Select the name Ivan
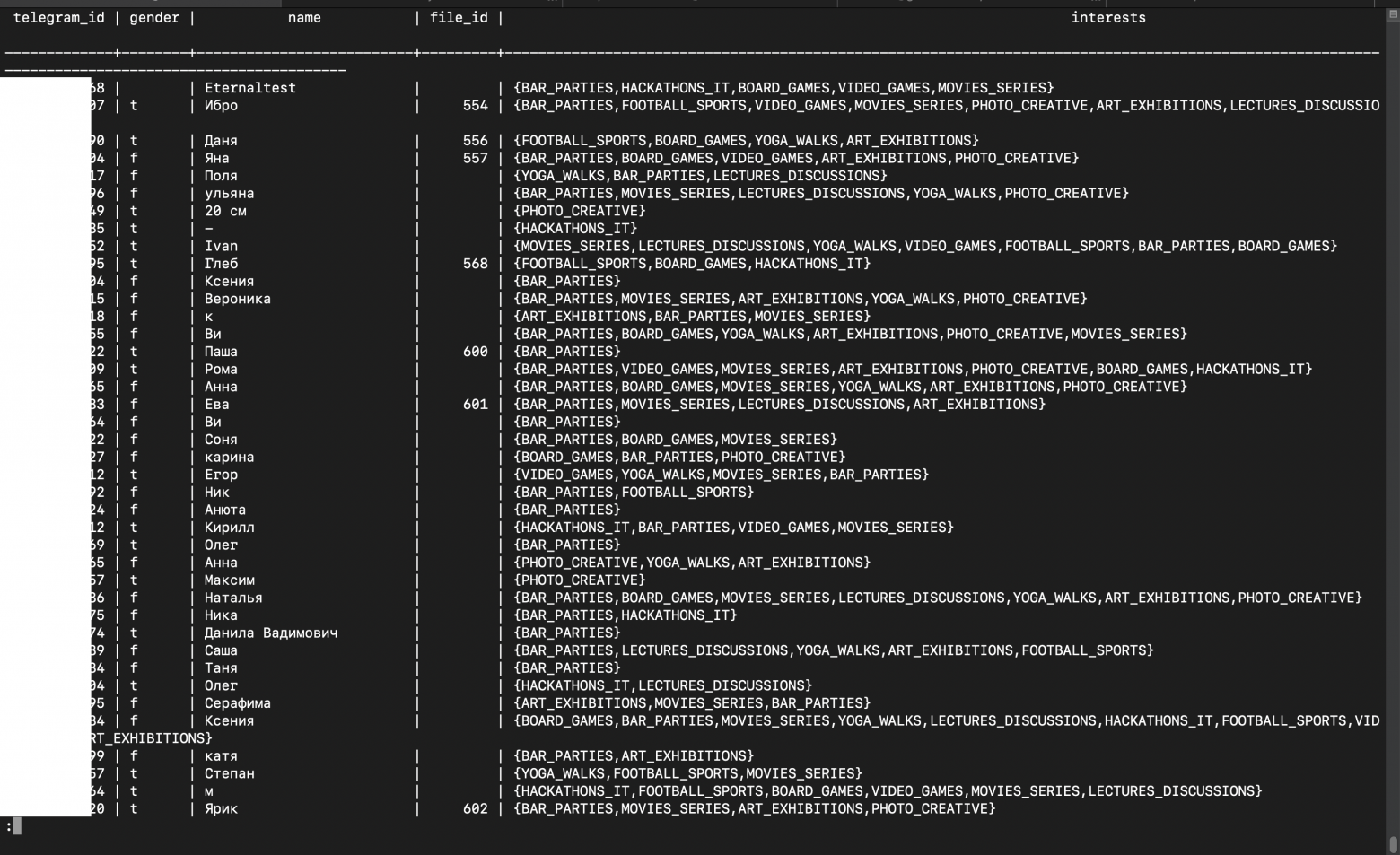 pos(221,246)
